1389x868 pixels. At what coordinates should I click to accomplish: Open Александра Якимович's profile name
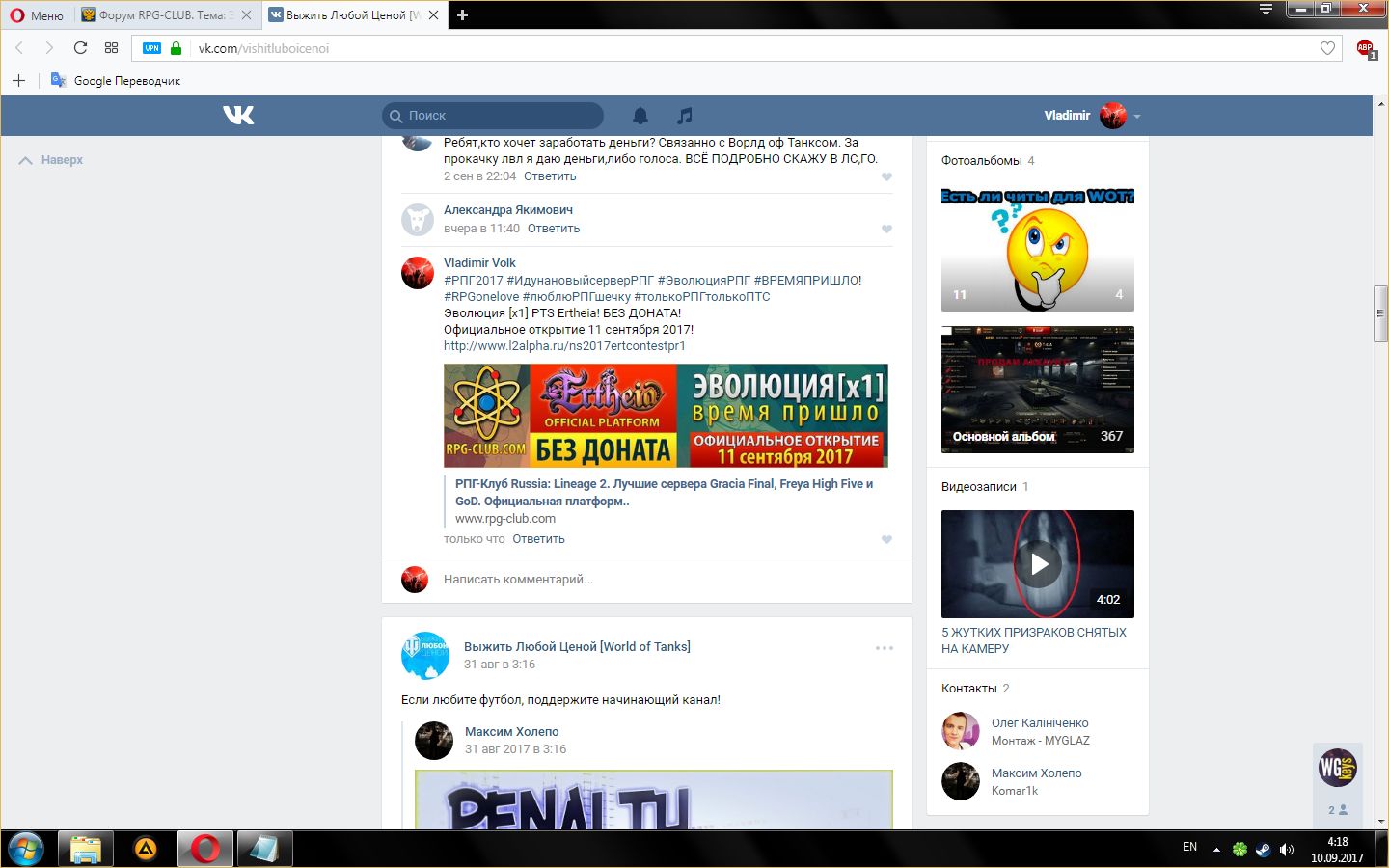[x=508, y=209]
